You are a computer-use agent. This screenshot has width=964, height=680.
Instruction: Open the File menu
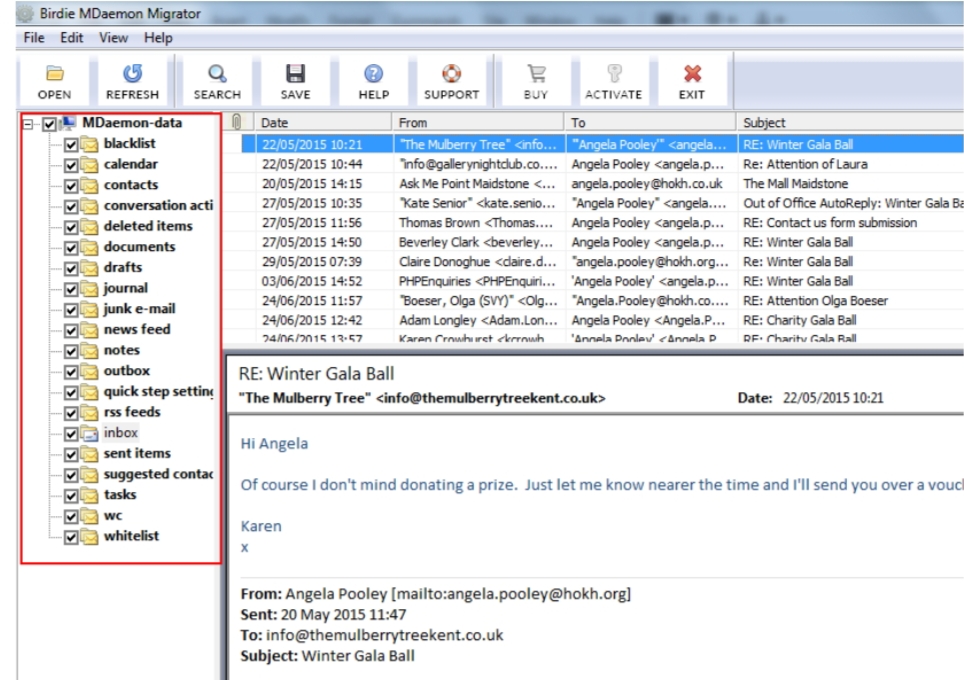tap(33, 37)
